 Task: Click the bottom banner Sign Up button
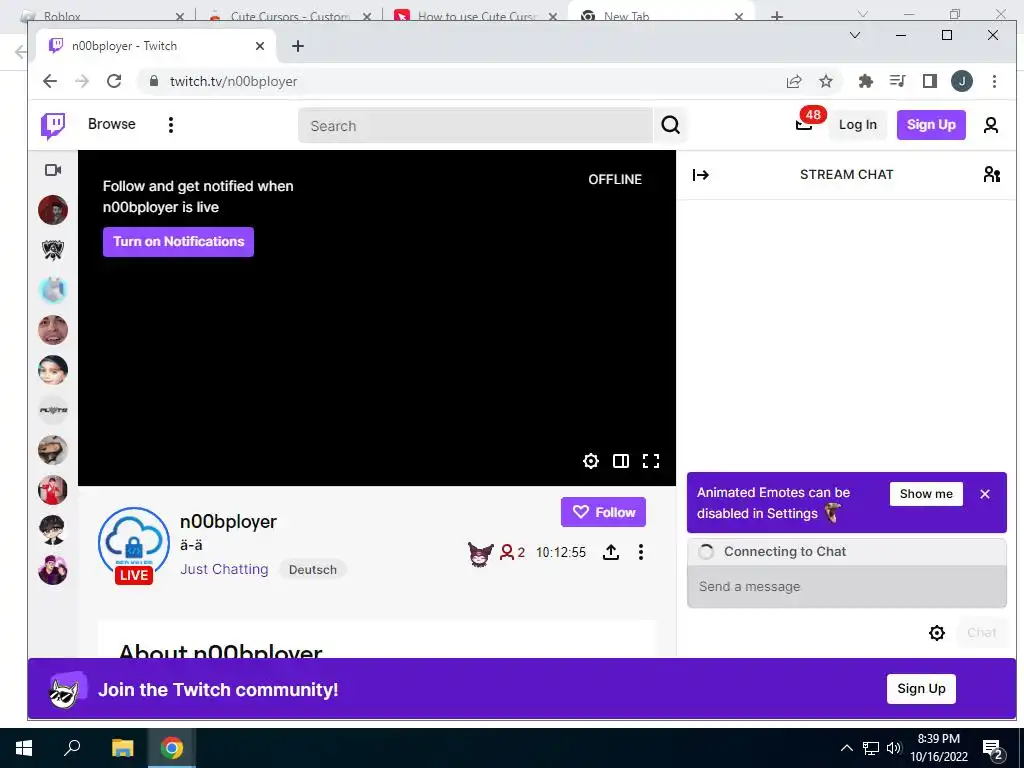tap(921, 689)
